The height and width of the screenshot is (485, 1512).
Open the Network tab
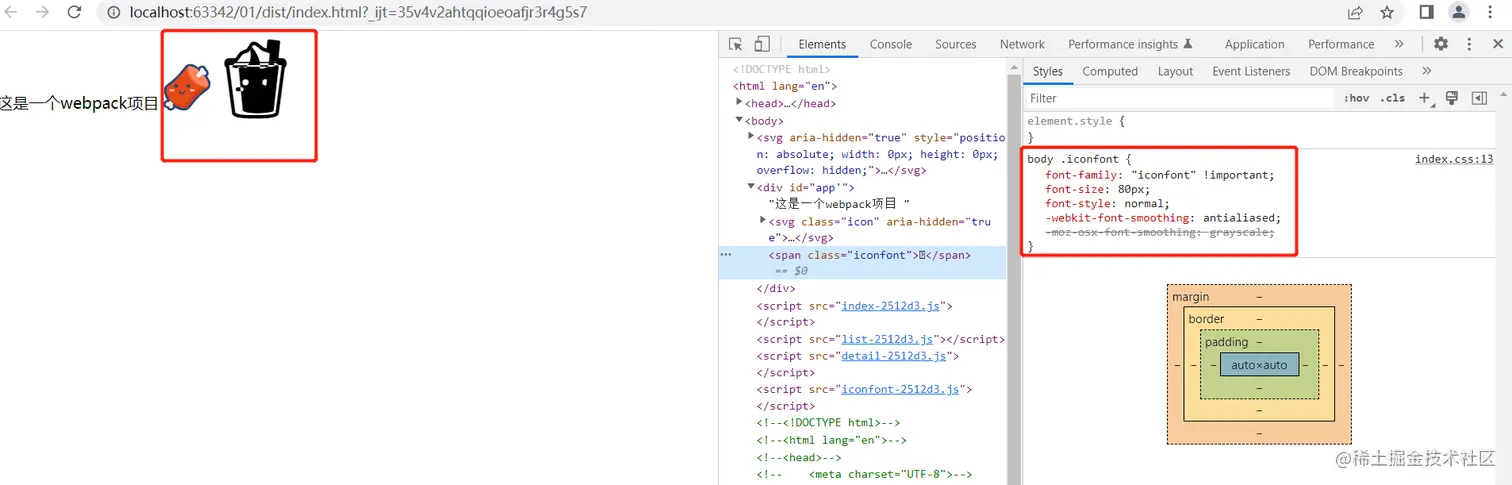(x=1022, y=44)
